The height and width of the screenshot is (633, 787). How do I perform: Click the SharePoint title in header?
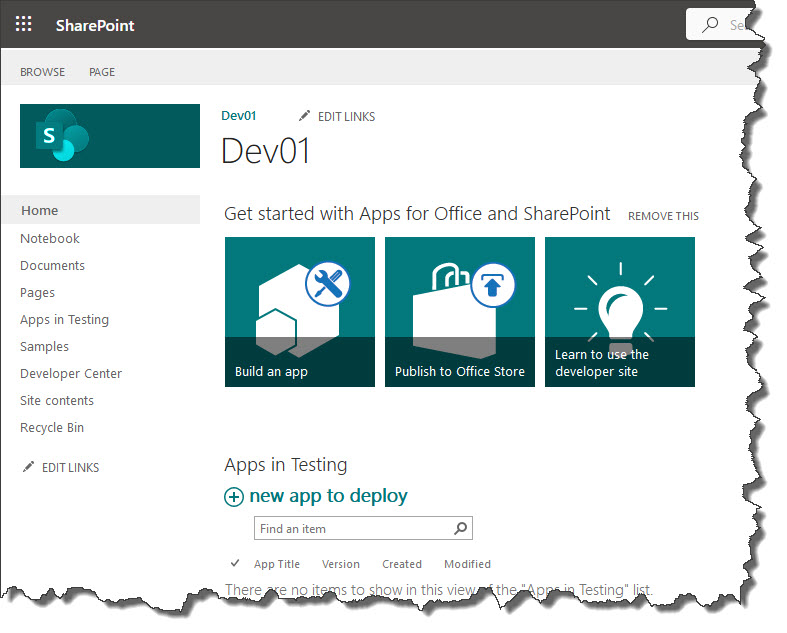95,25
